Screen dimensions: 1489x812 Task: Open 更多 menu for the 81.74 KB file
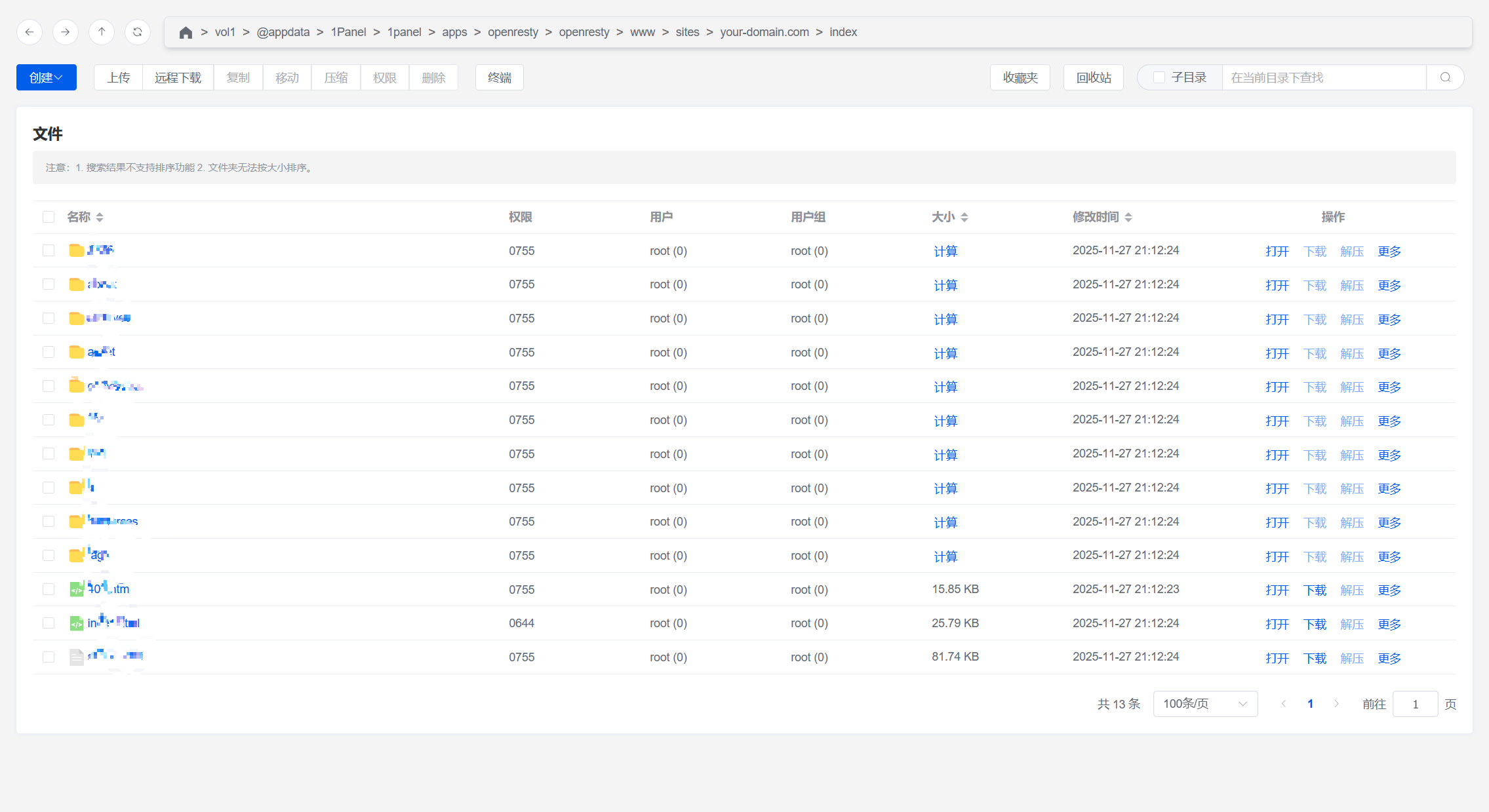point(1389,658)
